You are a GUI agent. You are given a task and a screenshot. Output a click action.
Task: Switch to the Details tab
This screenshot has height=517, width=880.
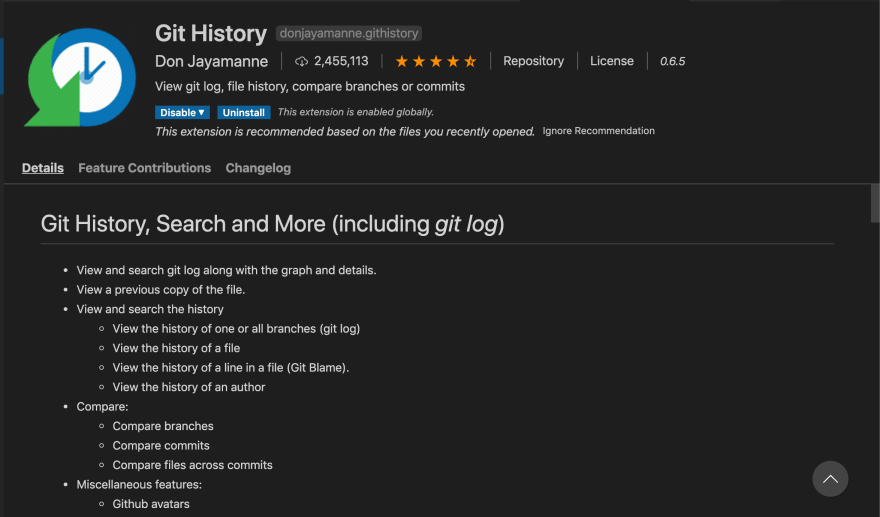43,168
